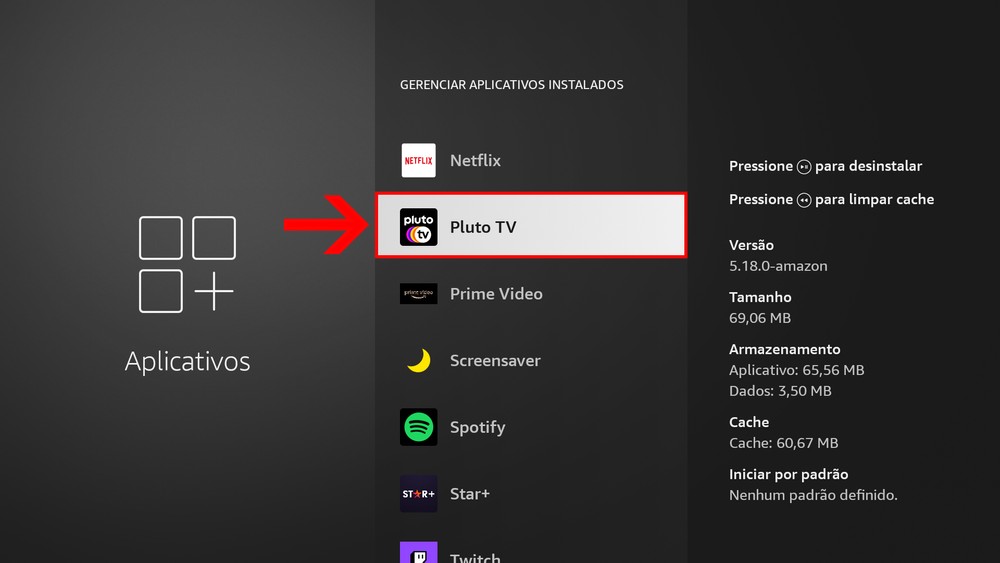
Task: Click the Tamanho label
Action: (760, 297)
